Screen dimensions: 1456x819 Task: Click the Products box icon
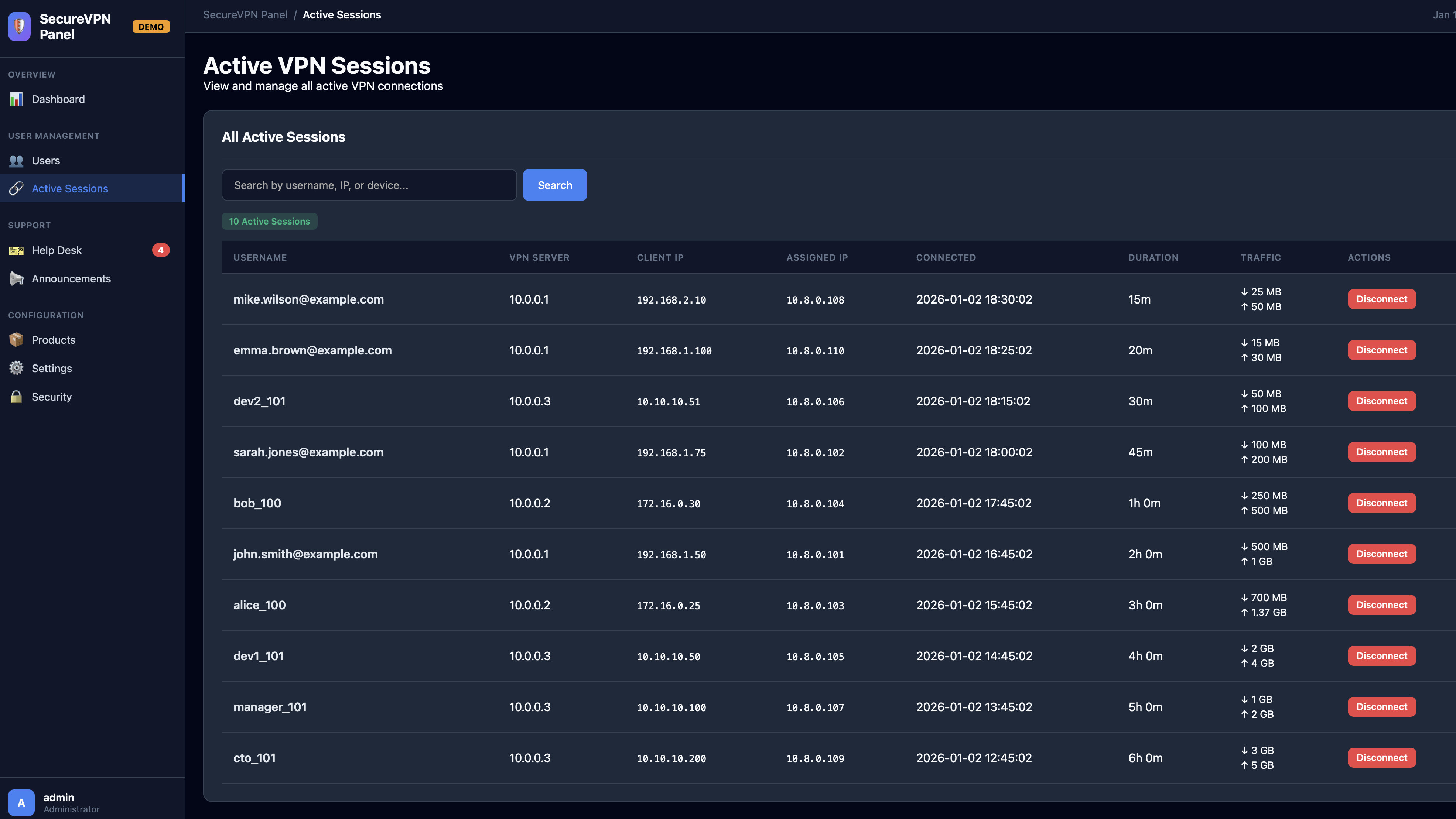click(x=16, y=340)
